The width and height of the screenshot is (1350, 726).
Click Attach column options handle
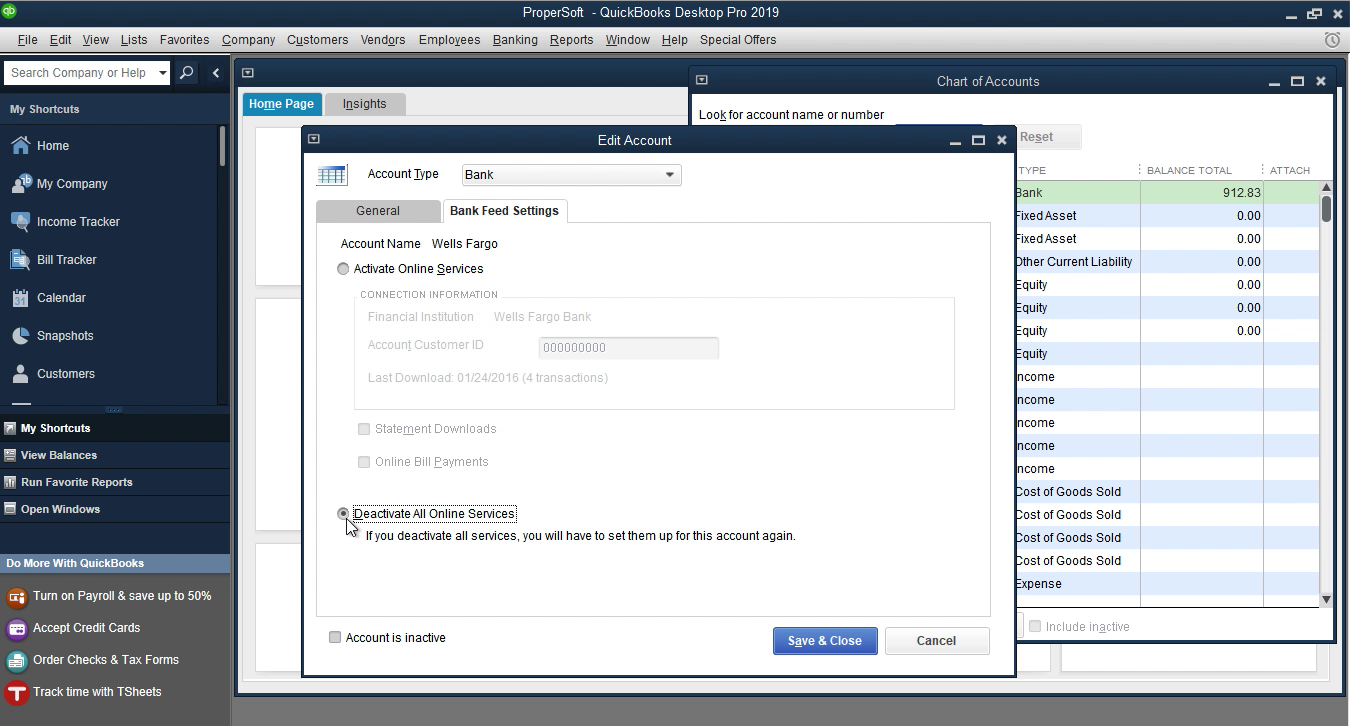1262,170
